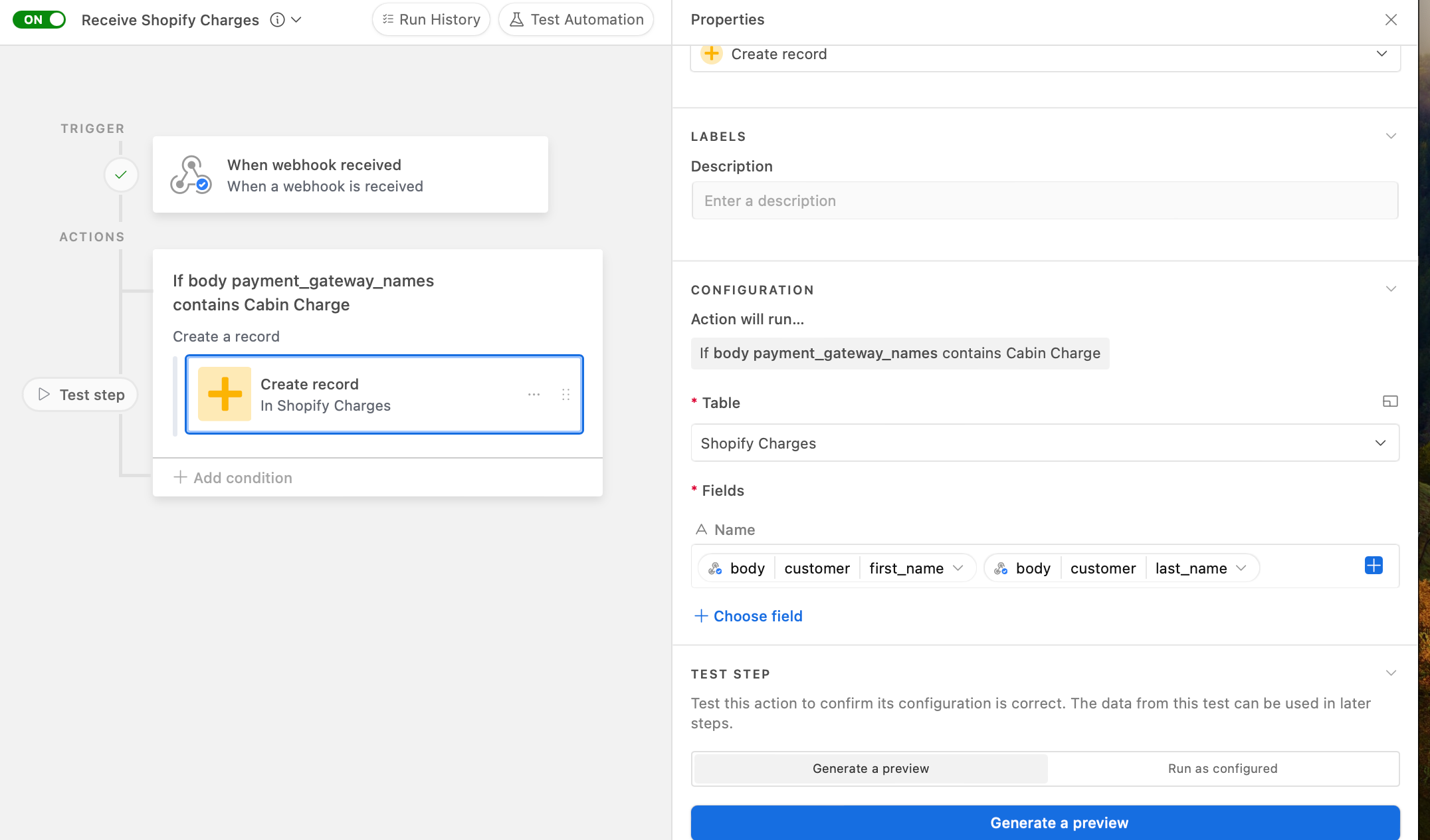Image resolution: width=1430 pixels, height=840 pixels.
Task: Click the yellow plus icon in Properties header
Action: tap(712, 53)
